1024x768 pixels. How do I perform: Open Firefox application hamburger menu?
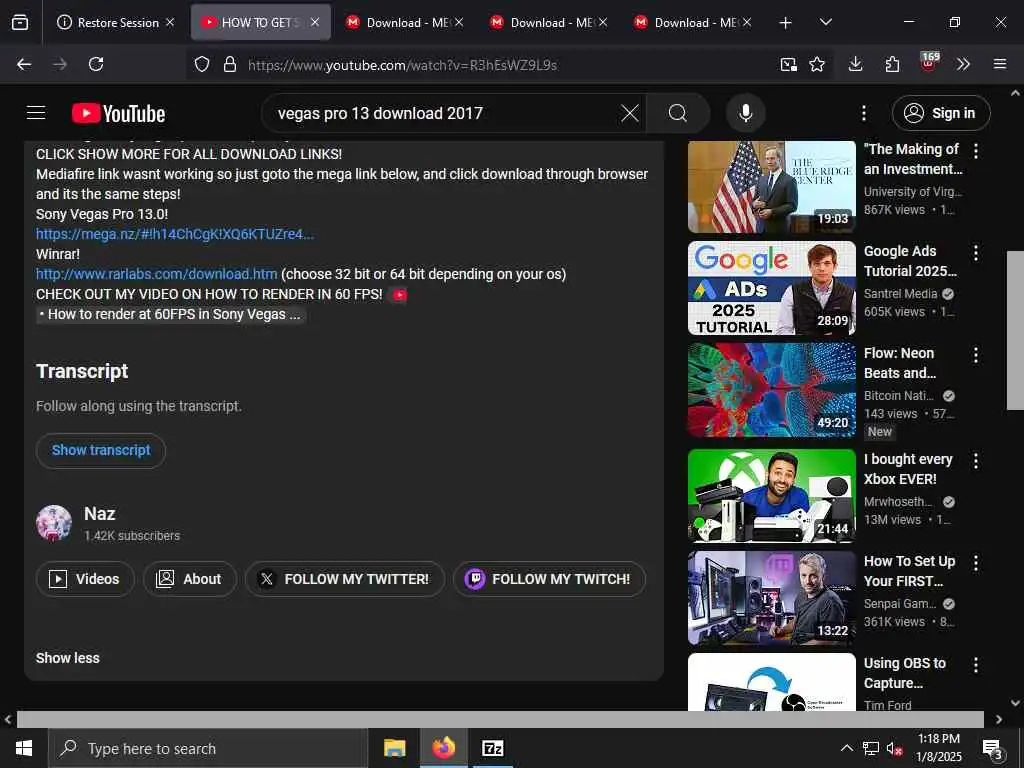pyautogui.click(x=1000, y=64)
